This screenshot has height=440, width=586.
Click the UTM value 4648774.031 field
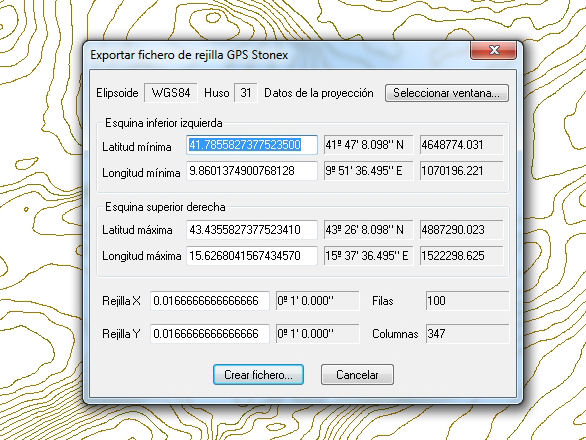pos(462,145)
